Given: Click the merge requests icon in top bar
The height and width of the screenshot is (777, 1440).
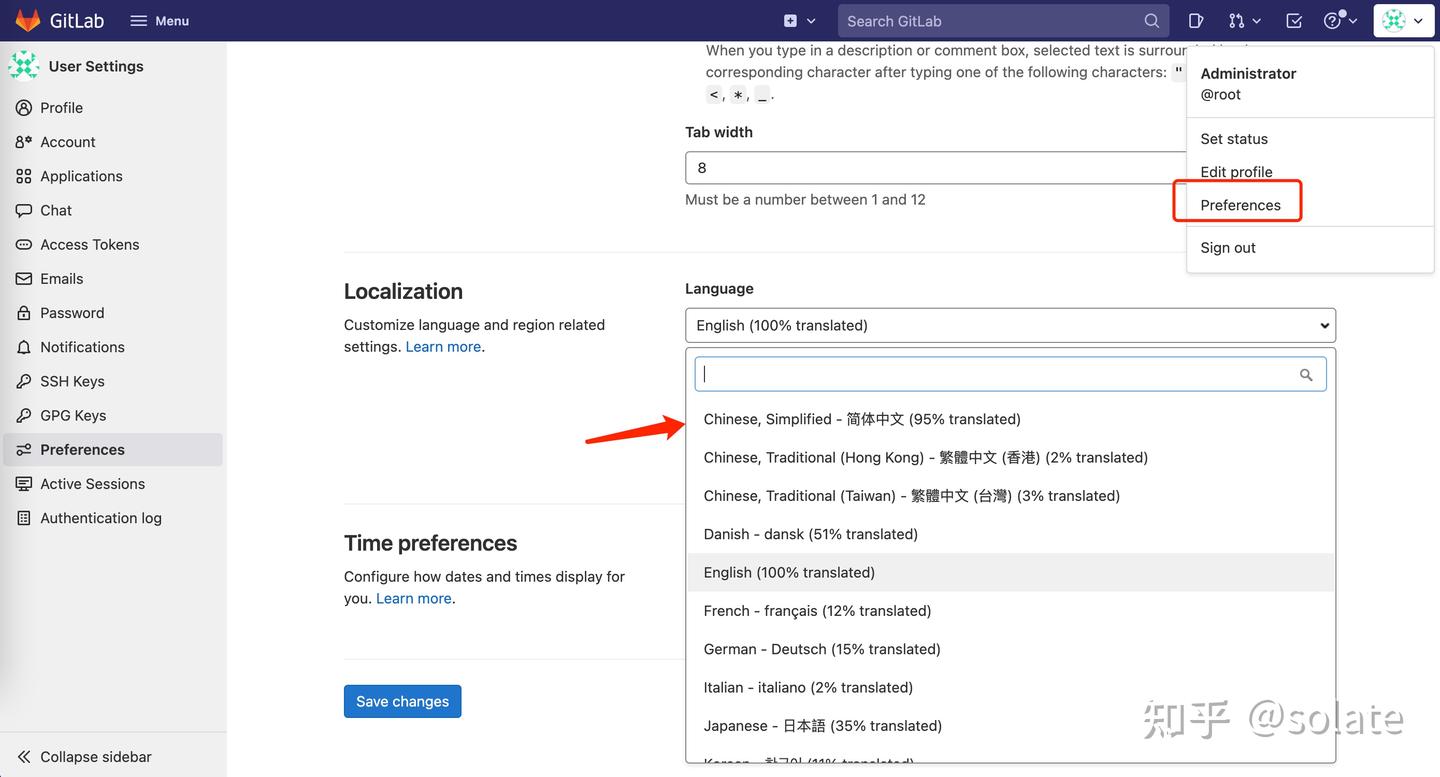Looking at the screenshot, I should coord(1236,20).
